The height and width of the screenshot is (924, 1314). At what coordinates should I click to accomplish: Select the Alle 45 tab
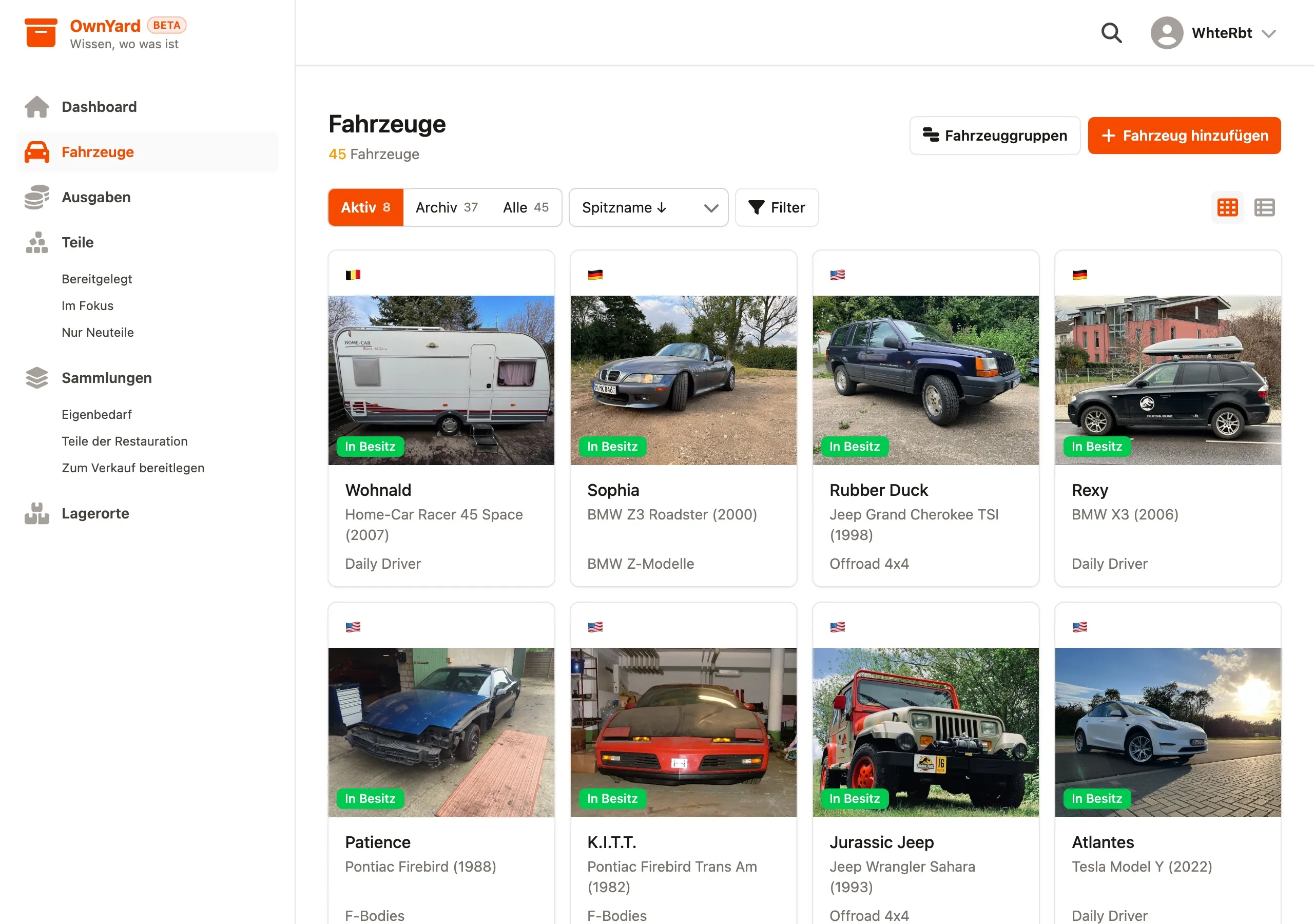[526, 207]
